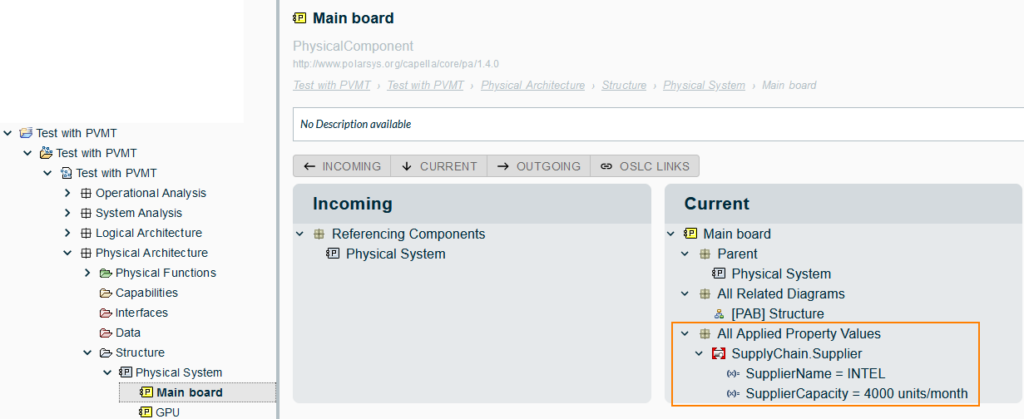Collapse the Physical Architecture tree node
The width and height of the screenshot is (1024, 419).
[x=68, y=253]
